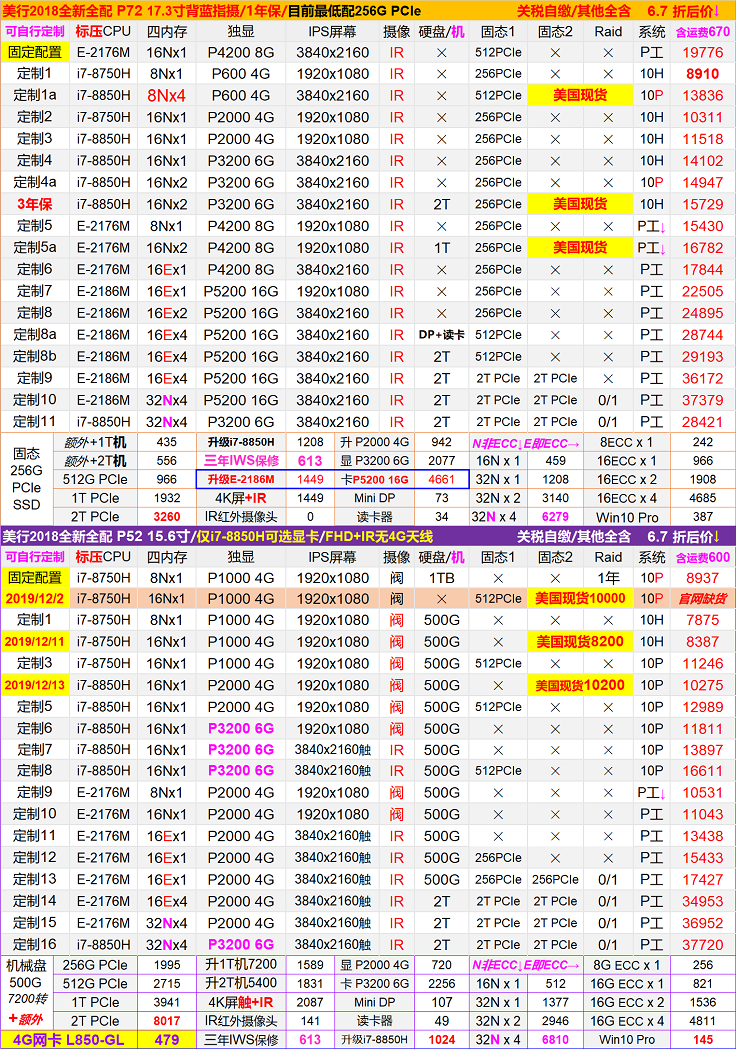
Task: Click the 2019/12/13 date cell
Action: (34, 685)
